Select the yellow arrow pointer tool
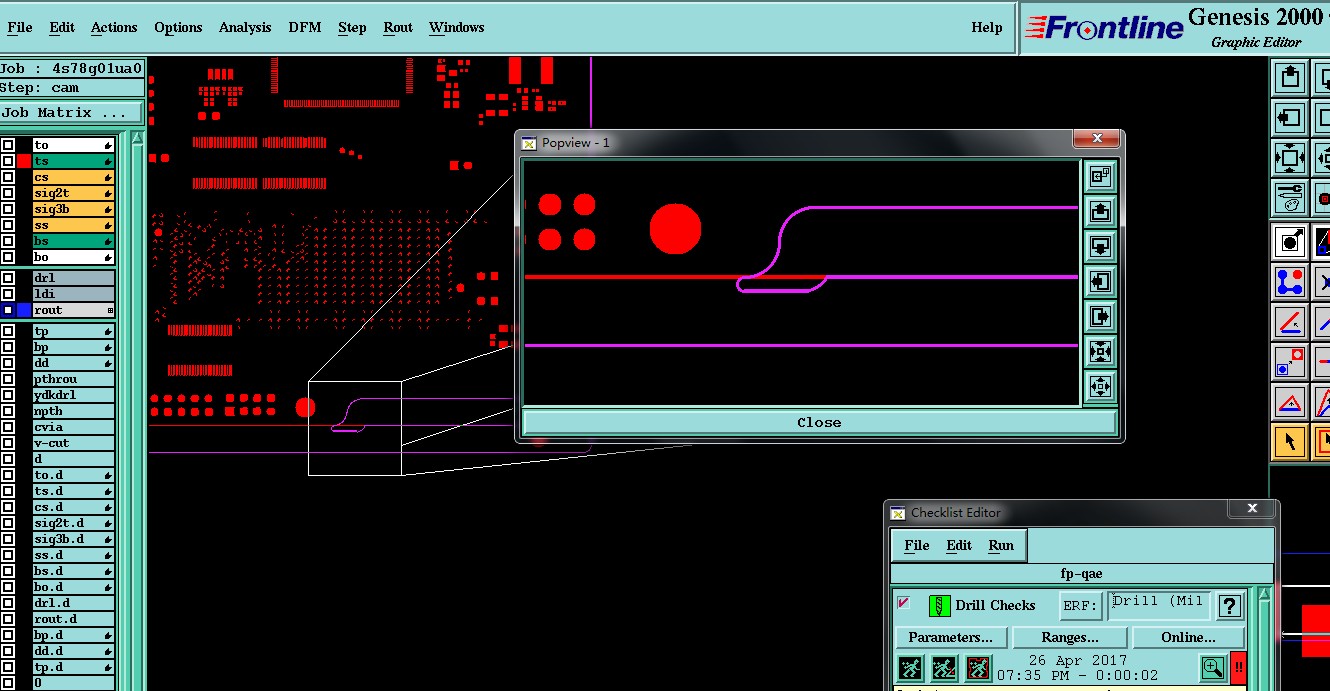Image resolution: width=1330 pixels, height=691 pixels. coord(1289,440)
